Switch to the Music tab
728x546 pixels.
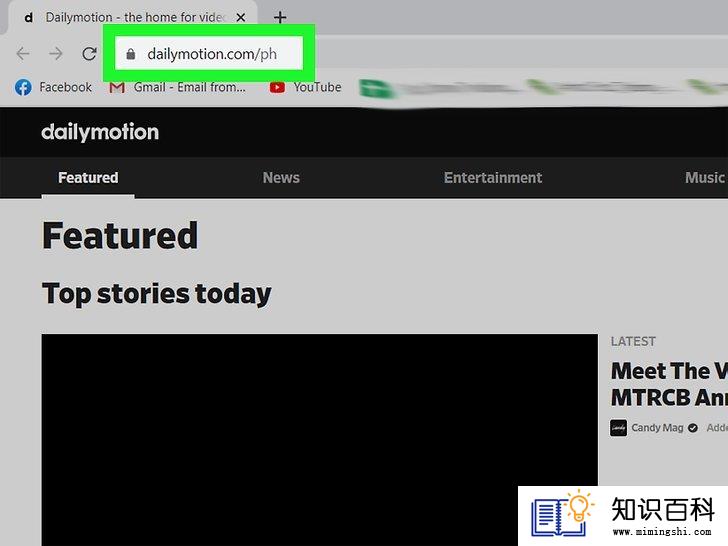point(705,178)
